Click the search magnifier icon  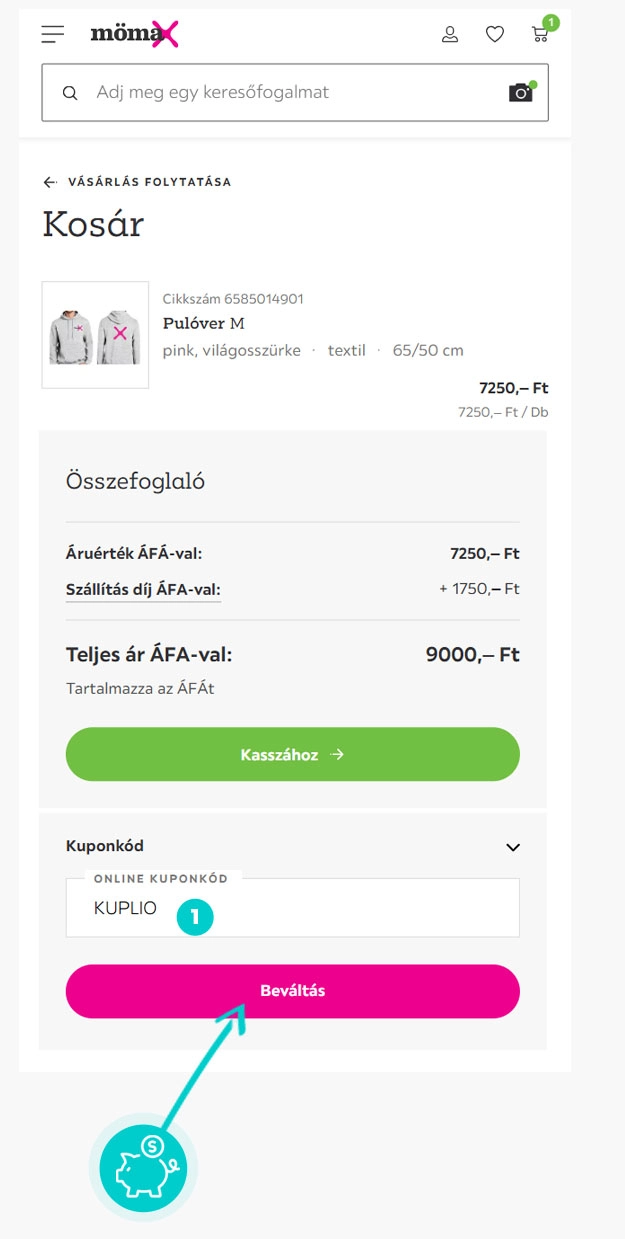[x=70, y=93]
